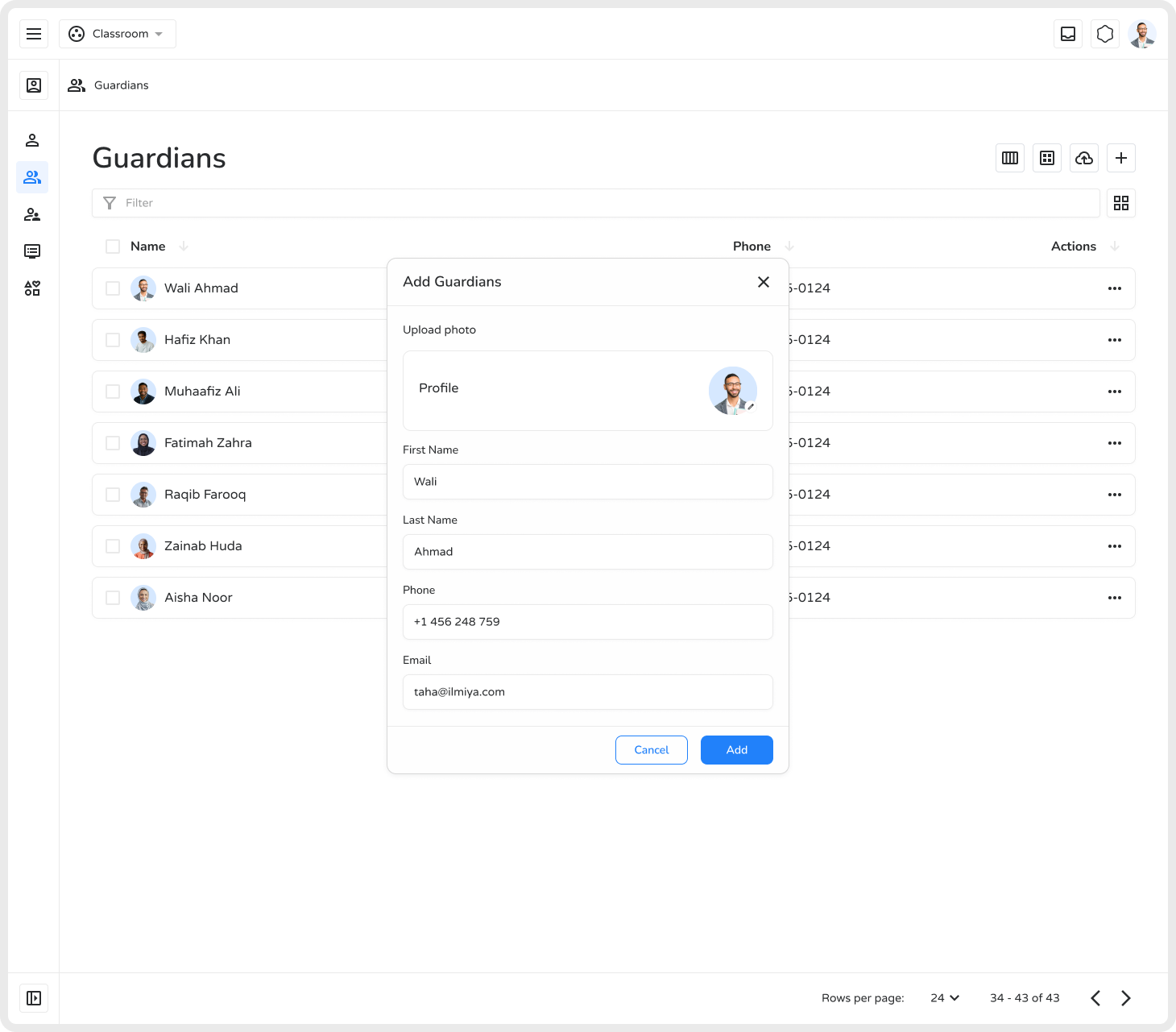Click the inbox icon in header
Image resolution: width=1176 pixels, height=1032 pixels.
point(1068,34)
